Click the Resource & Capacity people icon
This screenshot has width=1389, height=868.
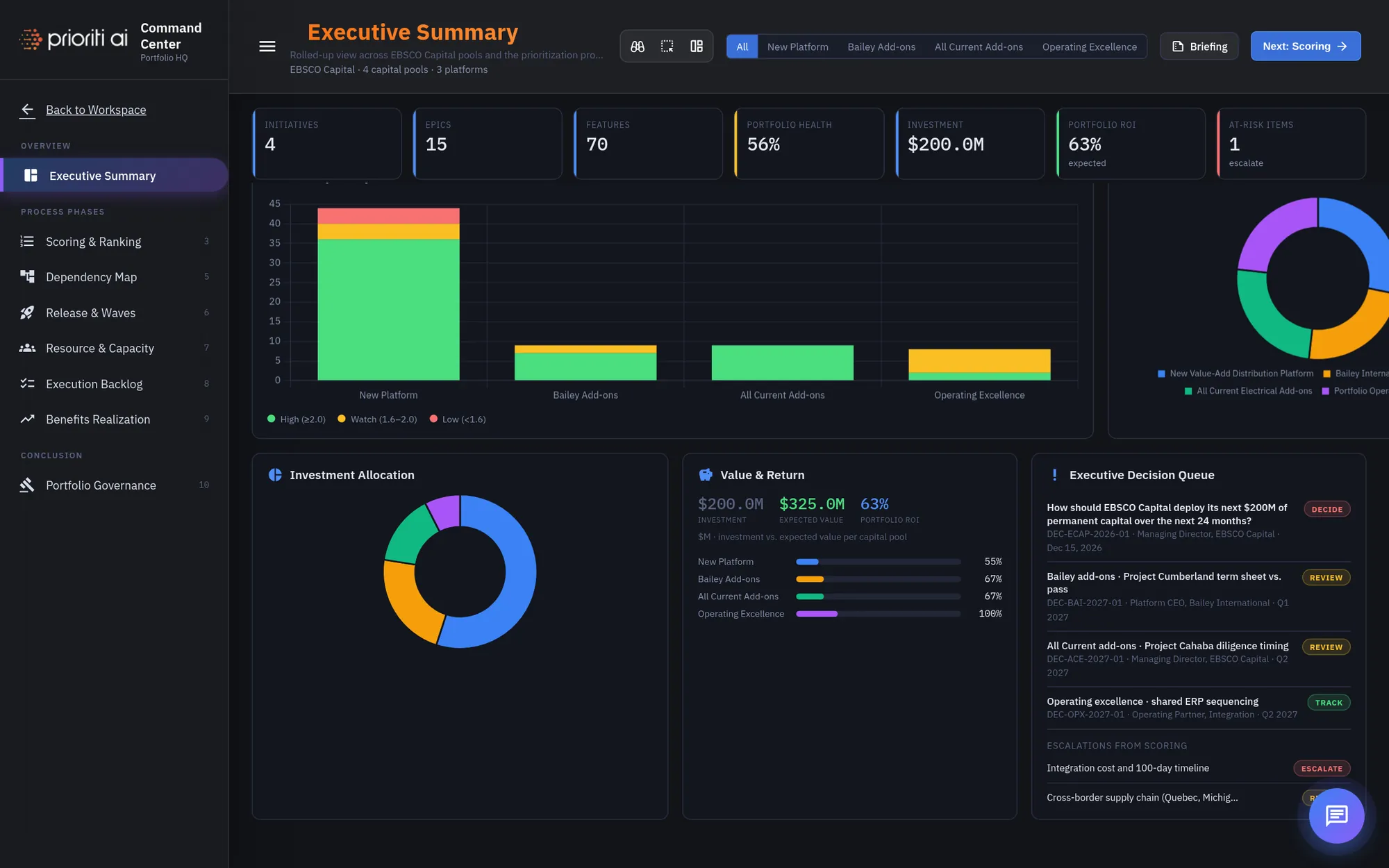27,349
